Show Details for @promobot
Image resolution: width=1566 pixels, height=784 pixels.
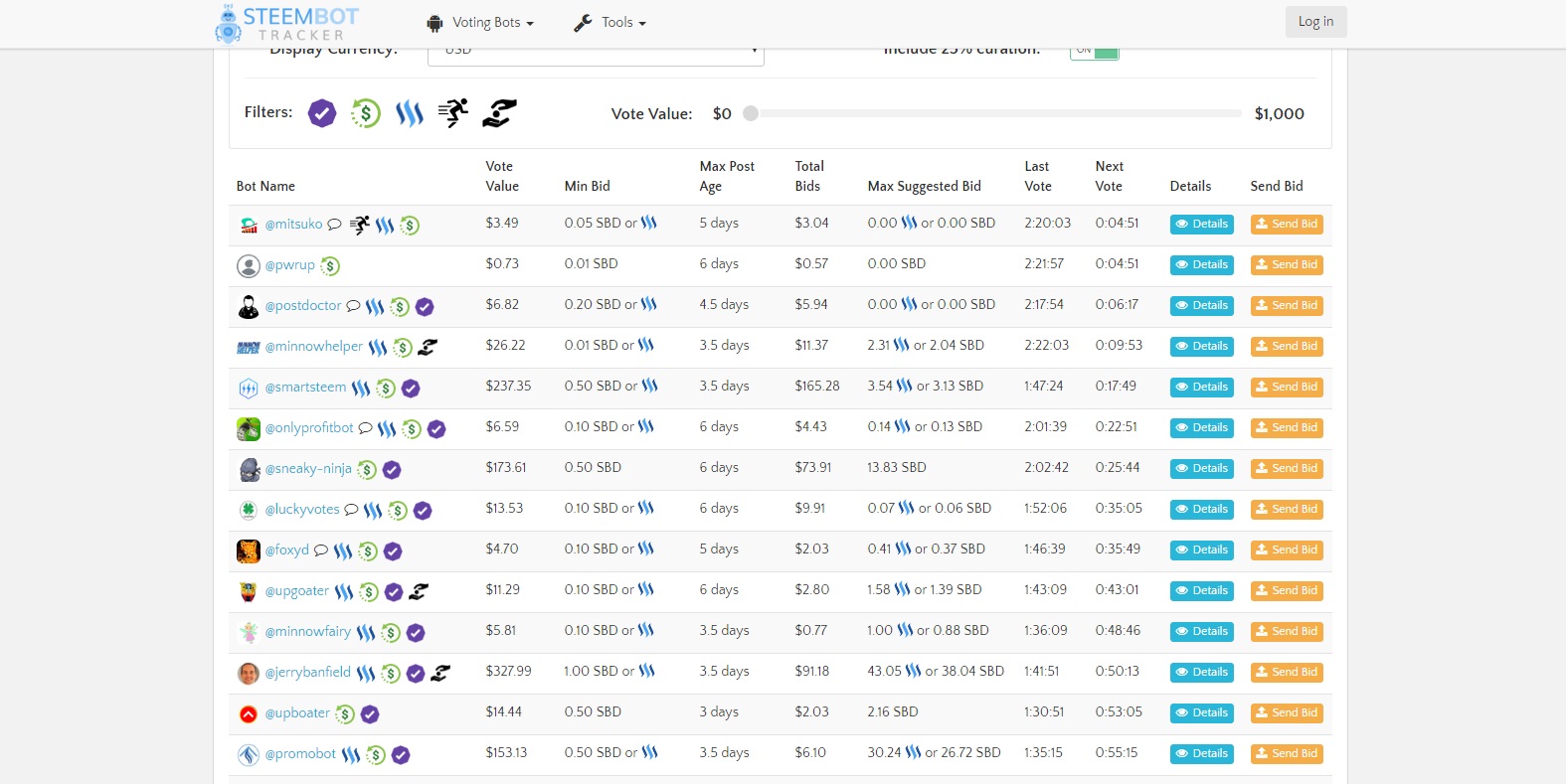[x=1202, y=754]
